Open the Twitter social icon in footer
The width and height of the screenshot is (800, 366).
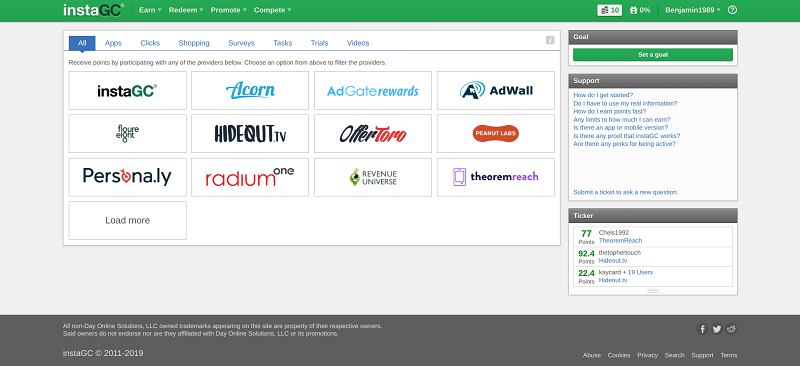[x=717, y=329]
